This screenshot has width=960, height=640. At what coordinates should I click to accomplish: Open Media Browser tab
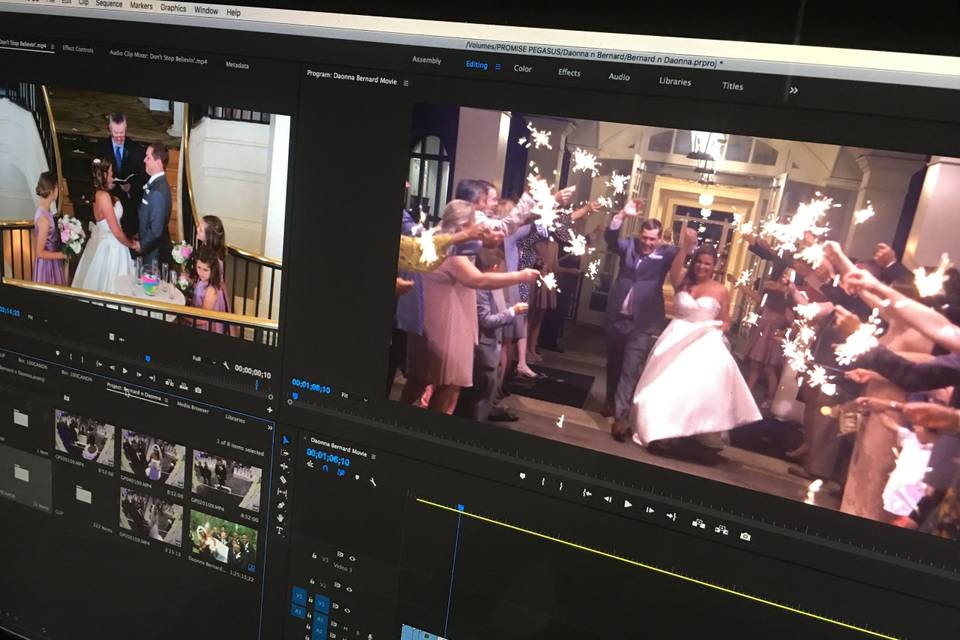click(x=193, y=407)
